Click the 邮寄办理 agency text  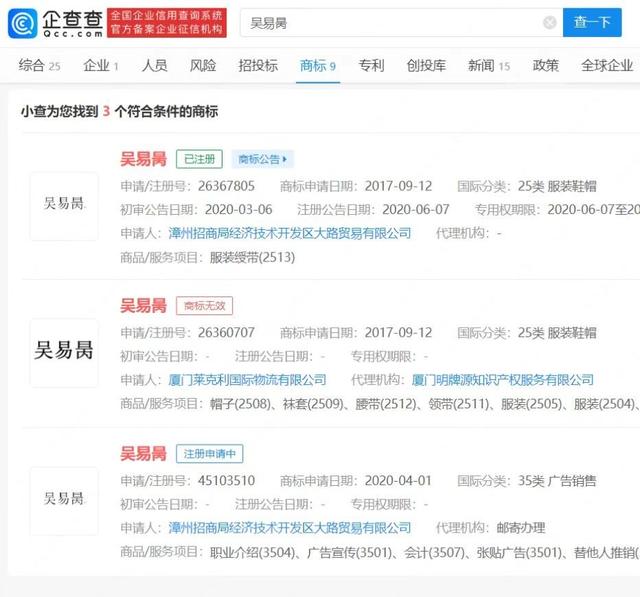[x=521, y=528]
